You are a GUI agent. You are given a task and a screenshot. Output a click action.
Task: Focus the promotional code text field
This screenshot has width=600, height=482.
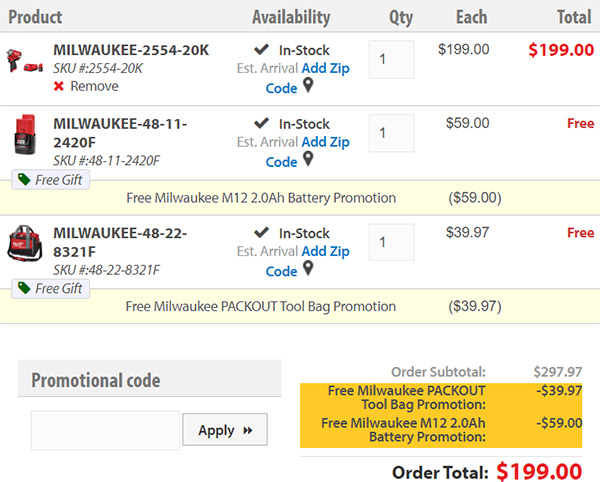[105, 430]
